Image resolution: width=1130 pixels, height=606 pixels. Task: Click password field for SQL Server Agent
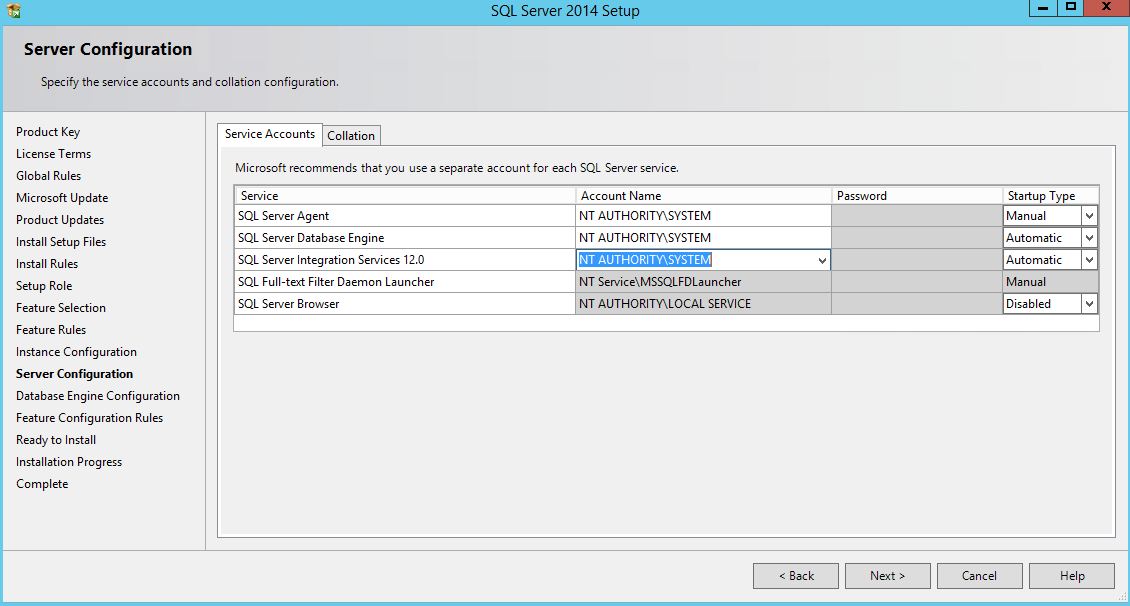tap(916, 216)
